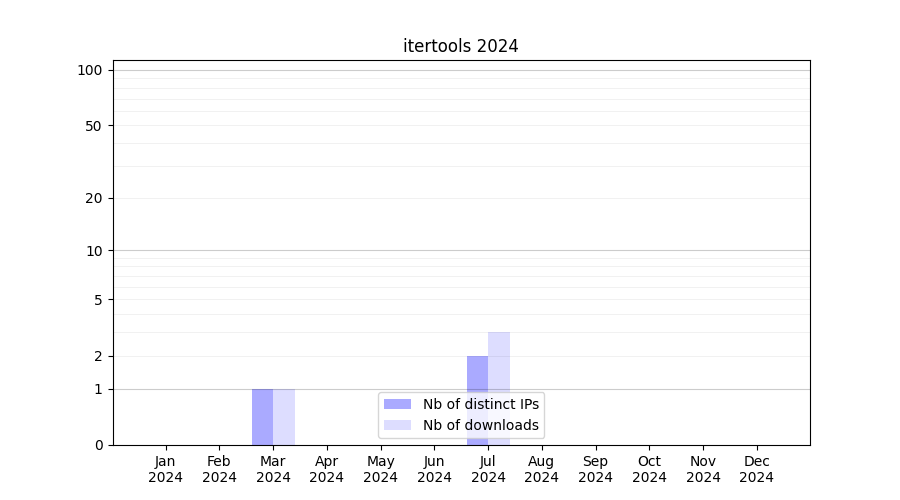Image resolution: width=900 pixels, height=500 pixels.
Task: Pick the 'Sep 2024' x-axis label
Action: coord(595,469)
